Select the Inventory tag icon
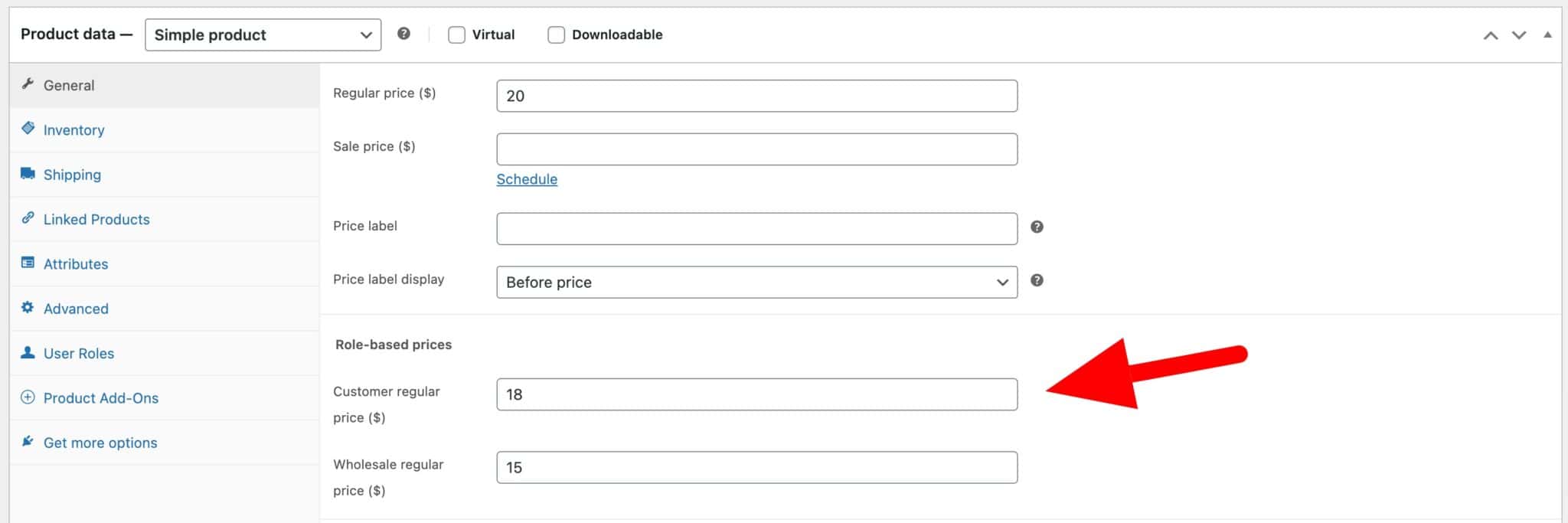The height and width of the screenshot is (523, 1568). coord(28,129)
